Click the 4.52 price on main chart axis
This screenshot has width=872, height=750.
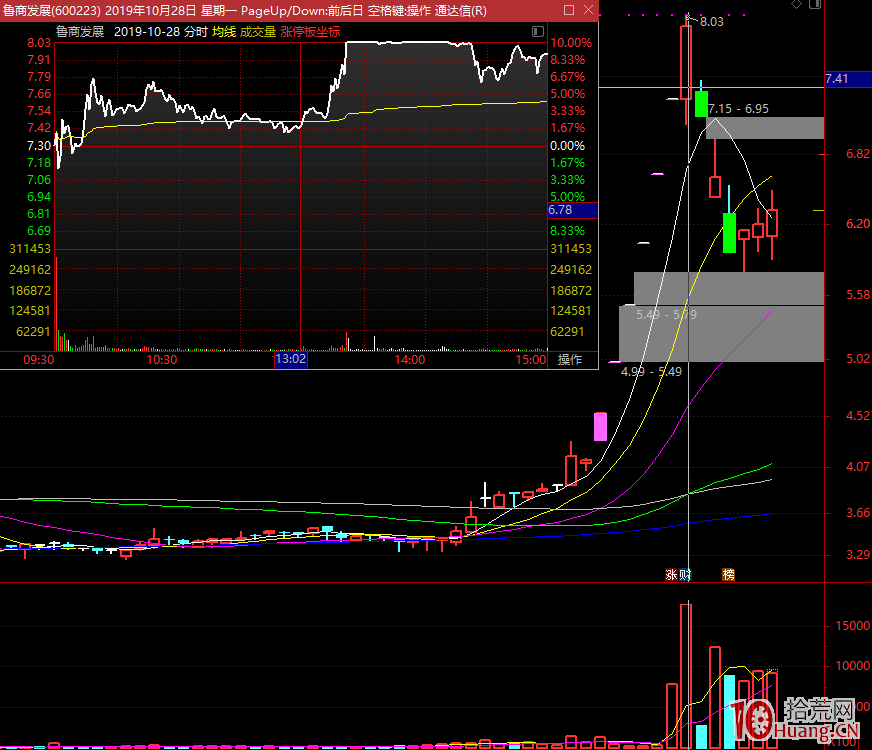tap(858, 416)
